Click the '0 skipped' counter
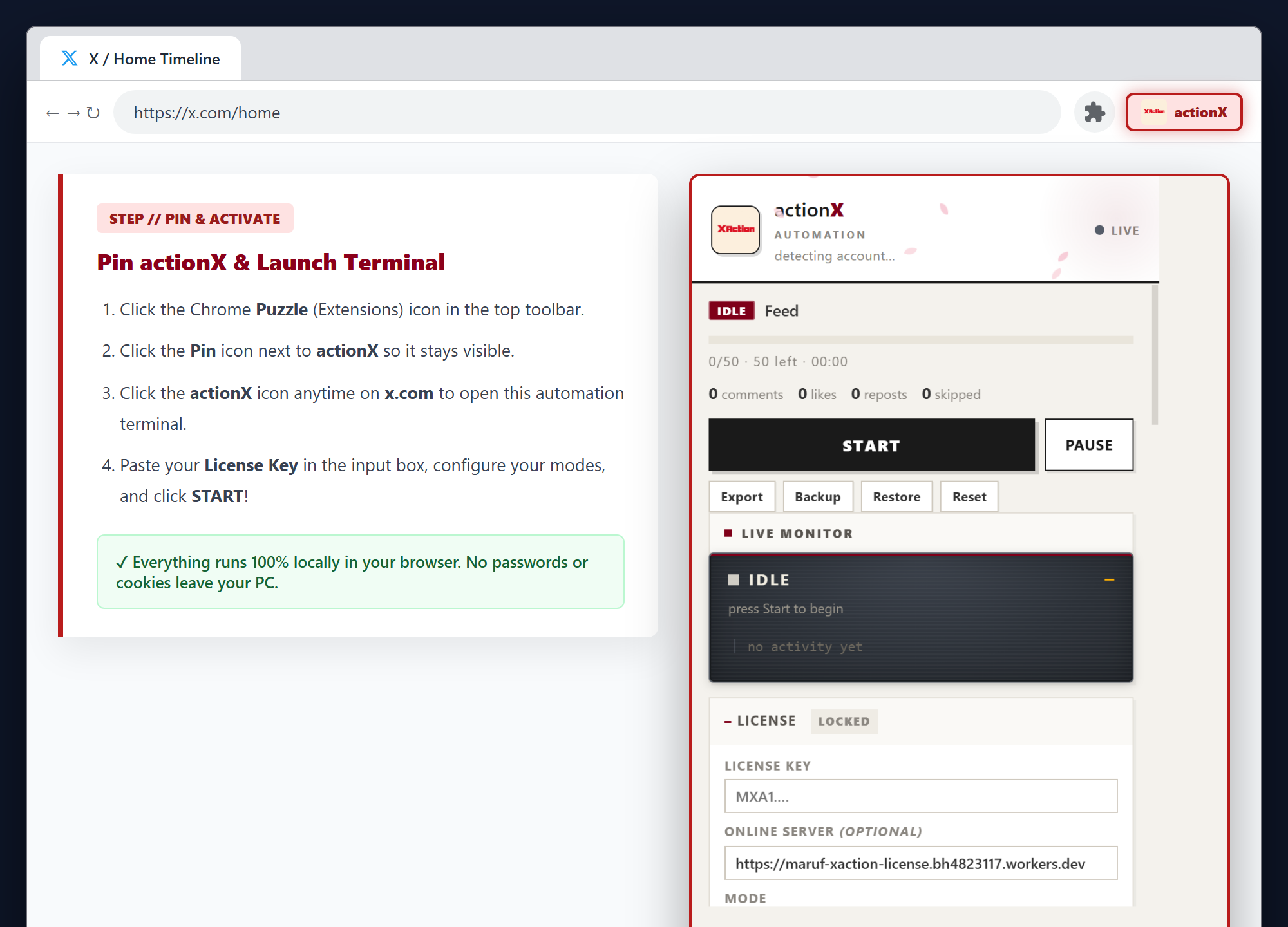The height and width of the screenshot is (927, 1288). pyautogui.click(x=951, y=394)
